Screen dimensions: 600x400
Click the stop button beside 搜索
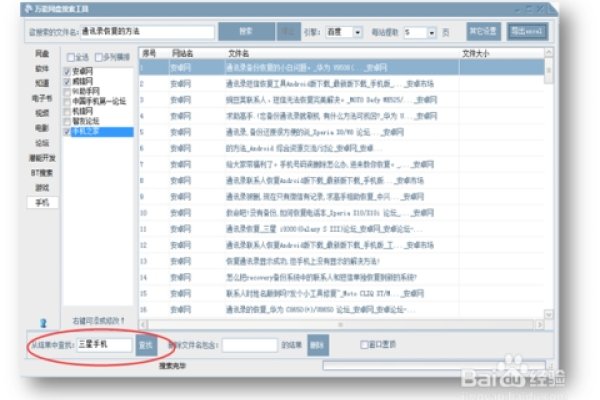288,31
